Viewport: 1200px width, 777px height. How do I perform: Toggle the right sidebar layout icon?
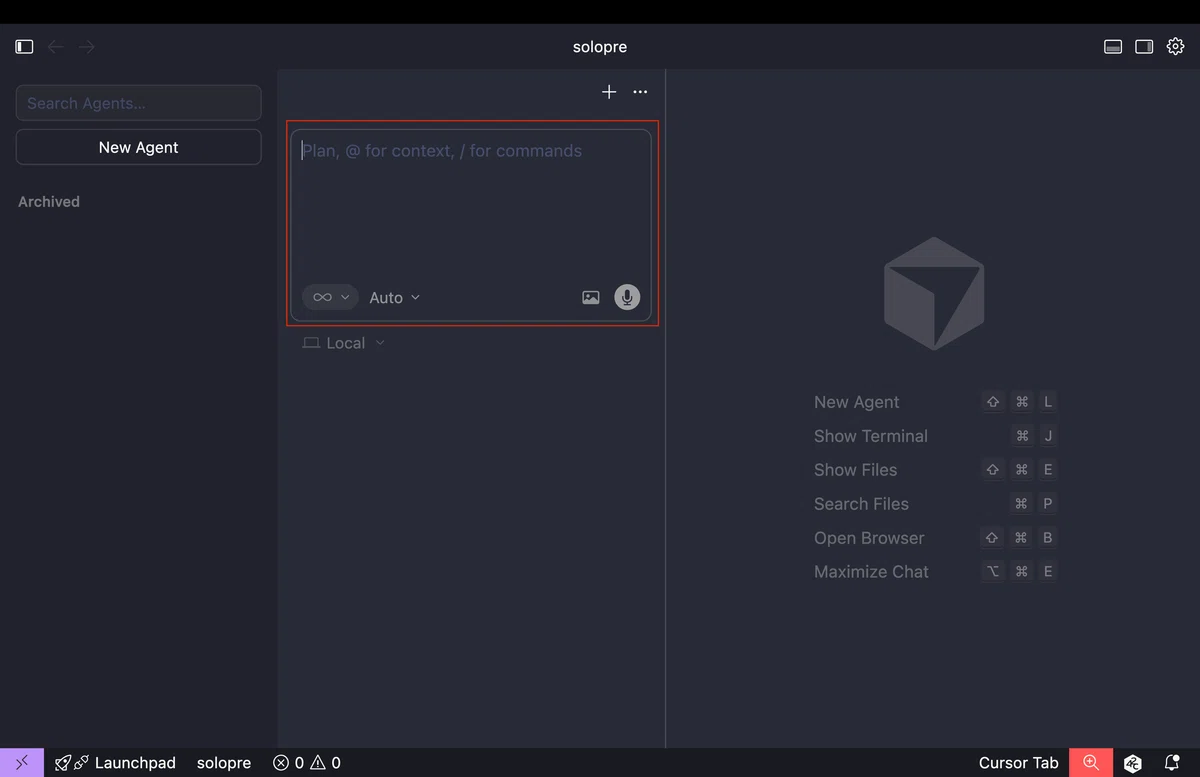click(1144, 47)
